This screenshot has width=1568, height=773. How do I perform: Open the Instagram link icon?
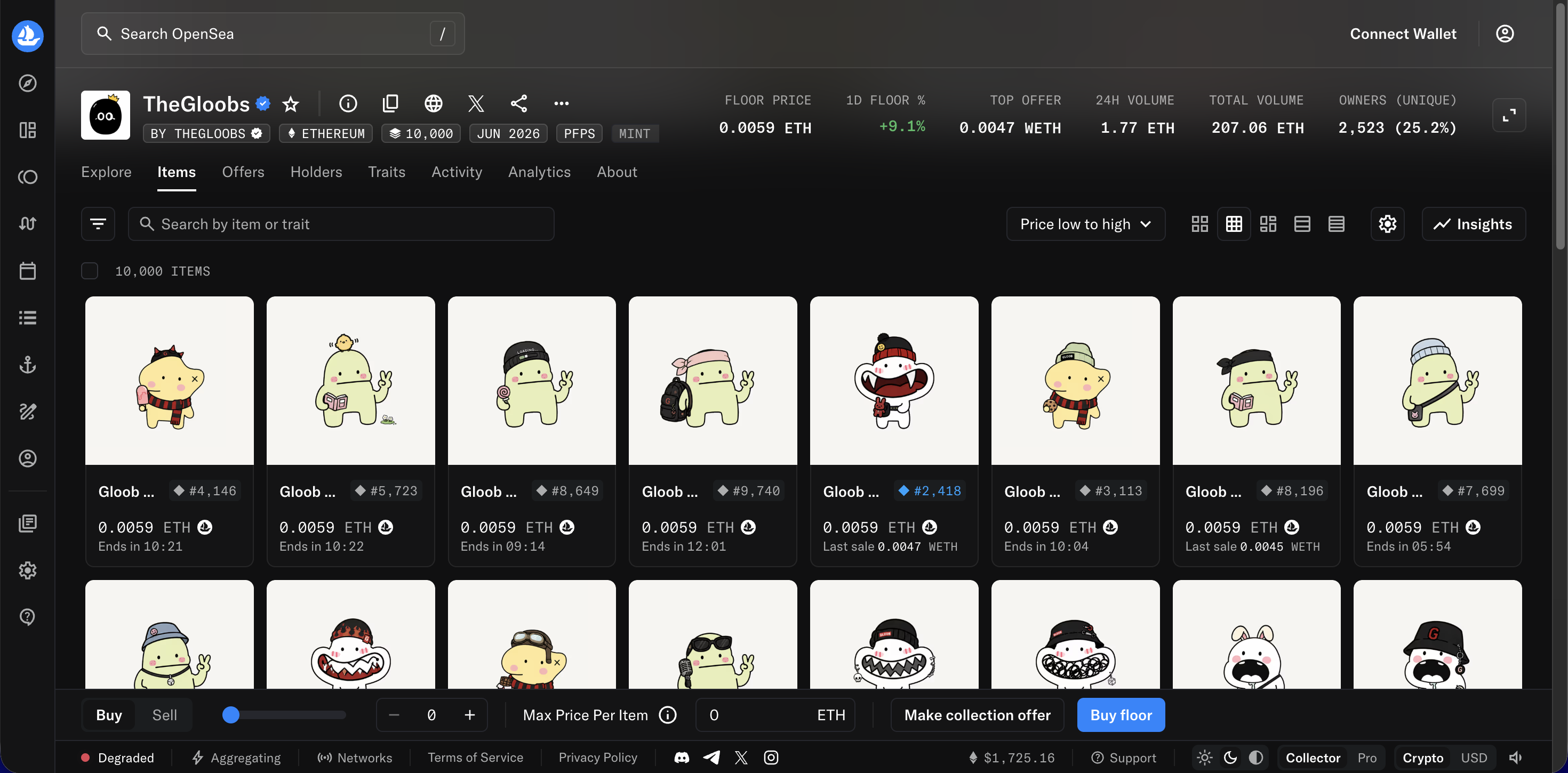coord(771,758)
